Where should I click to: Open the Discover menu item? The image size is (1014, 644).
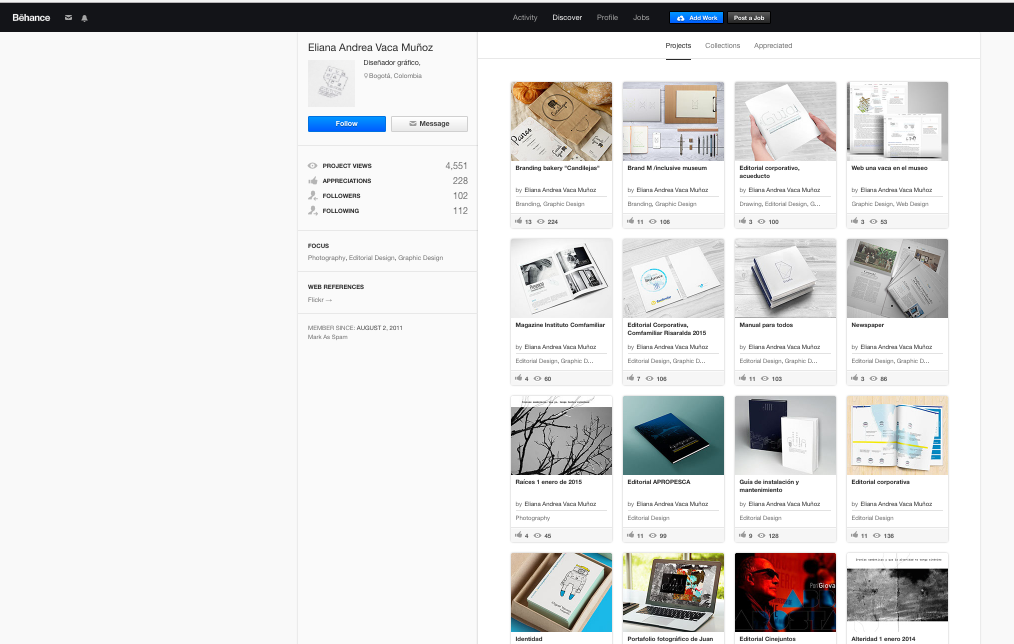pyautogui.click(x=567, y=18)
